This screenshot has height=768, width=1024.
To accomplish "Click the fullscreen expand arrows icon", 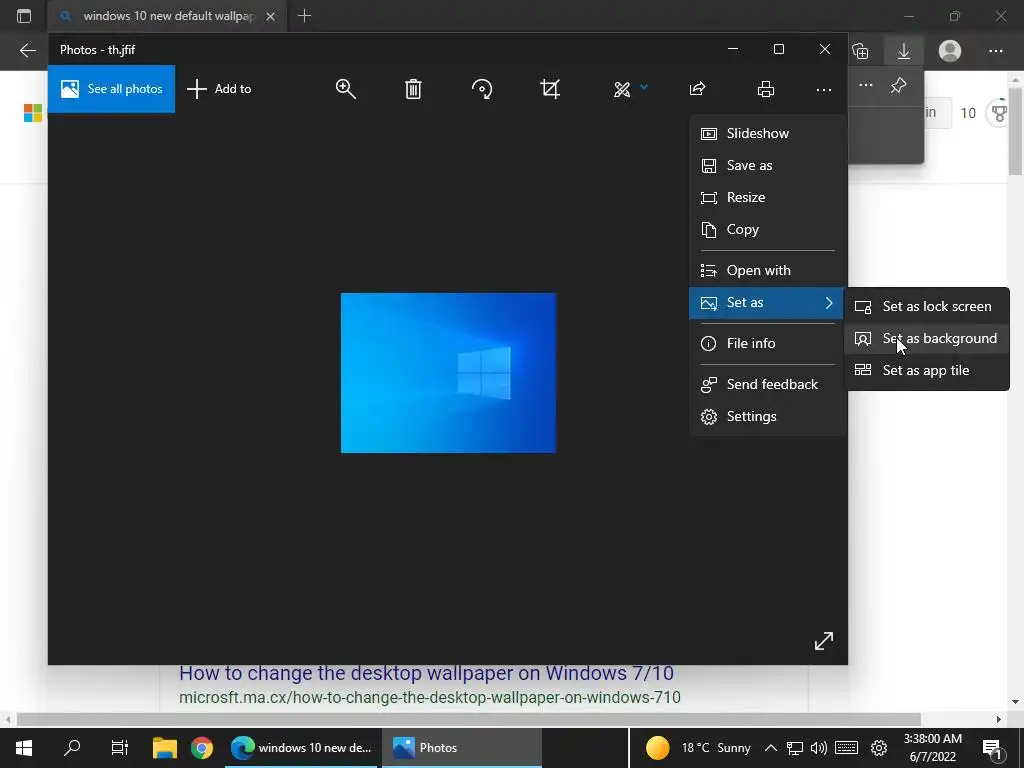I will [x=824, y=641].
